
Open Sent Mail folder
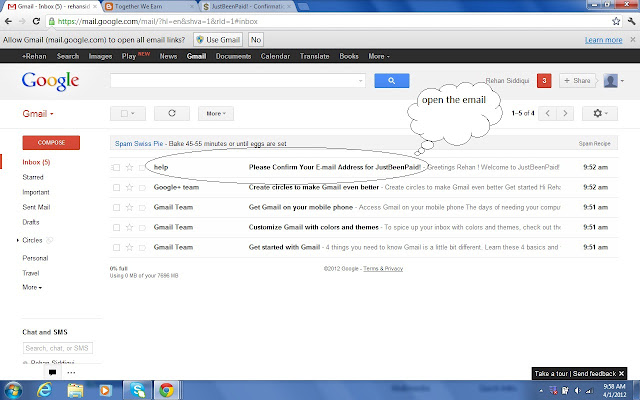[36, 207]
